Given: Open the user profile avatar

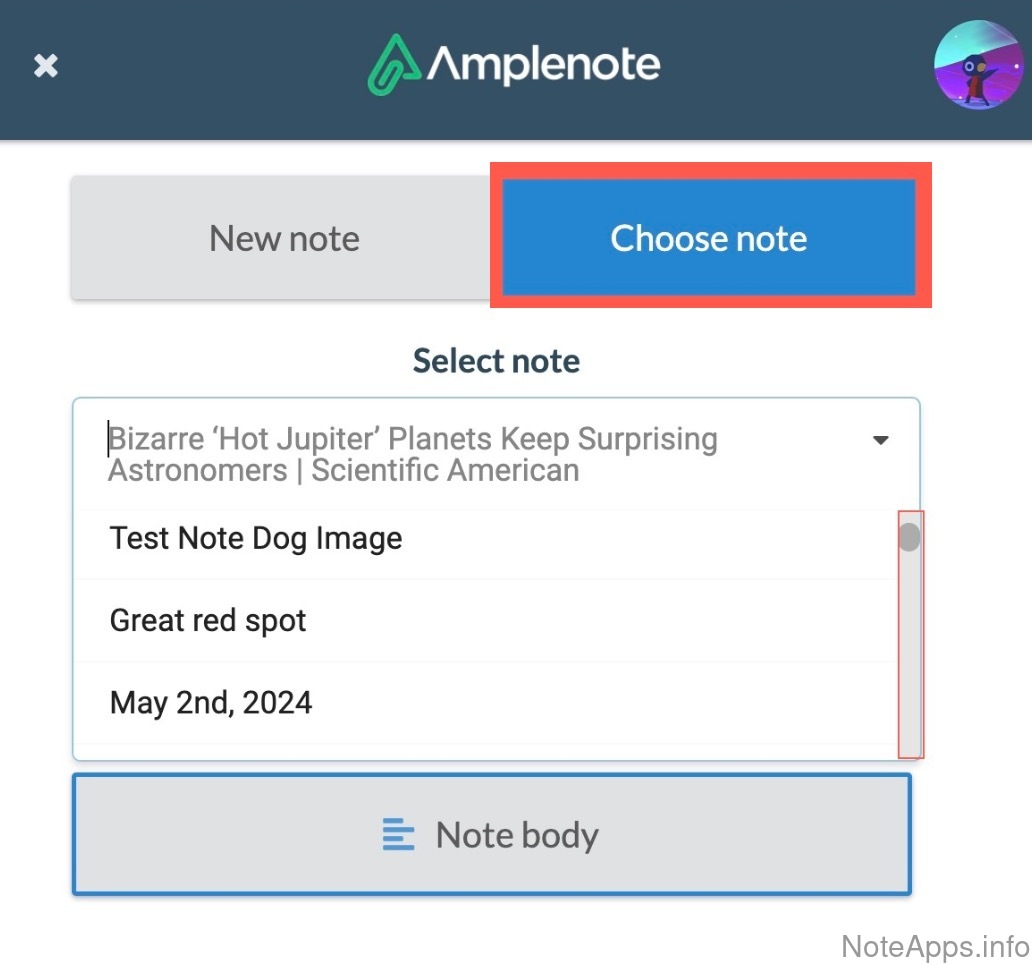Looking at the screenshot, I should [978, 65].
